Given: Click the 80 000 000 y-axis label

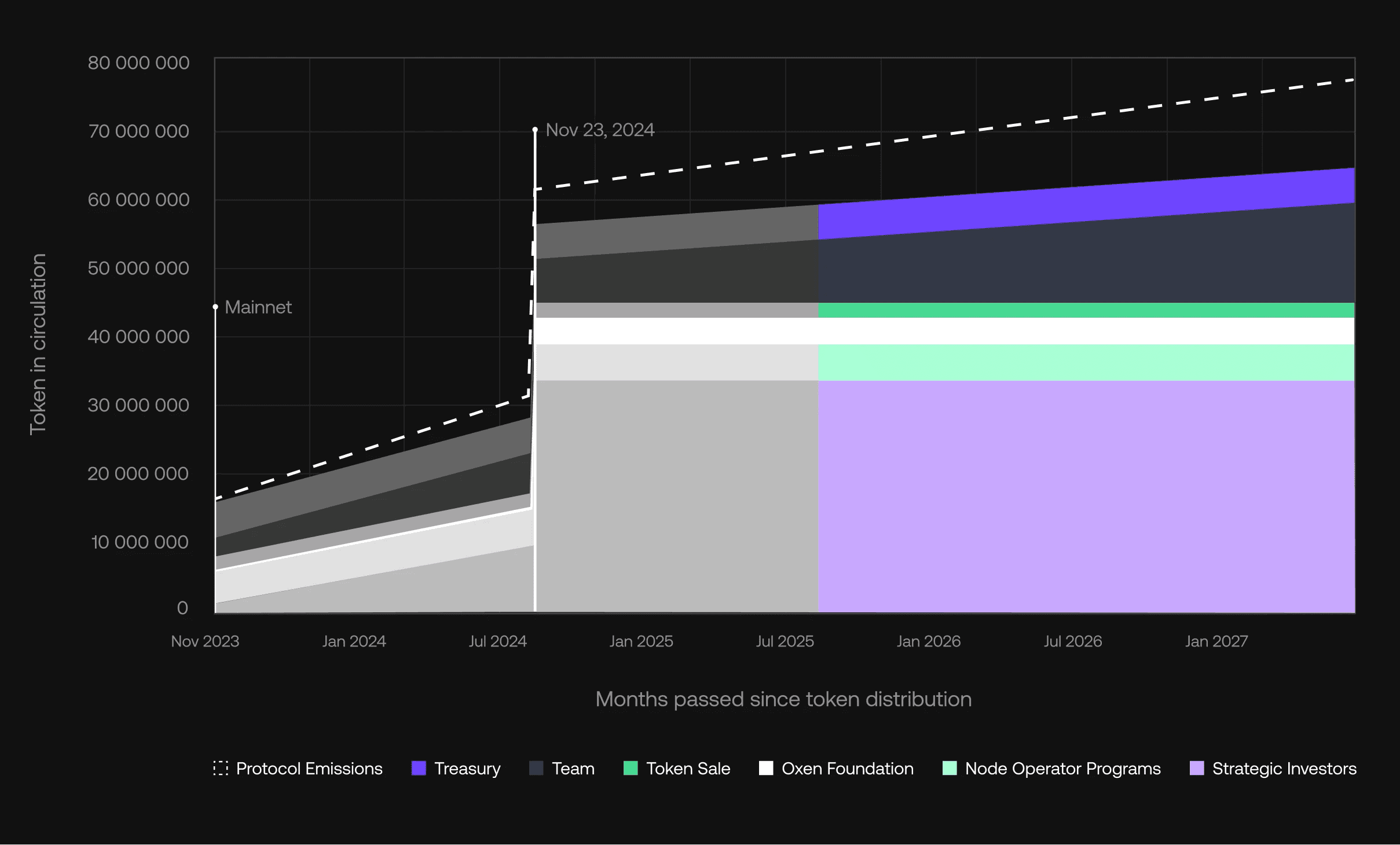Looking at the screenshot, I should (138, 63).
